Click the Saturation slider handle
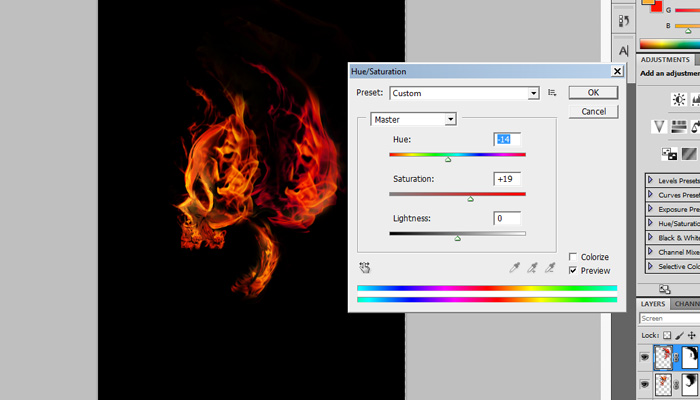Screen dimensions: 700x400 click(x=470, y=199)
